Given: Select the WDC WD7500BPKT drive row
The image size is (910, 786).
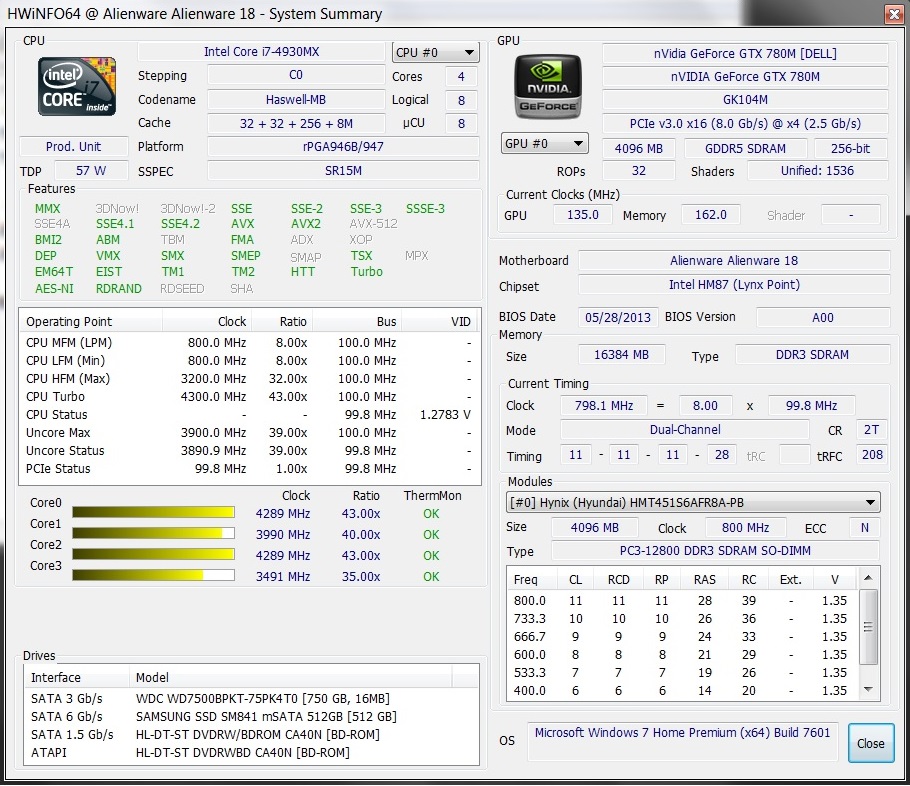Looking at the screenshot, I should click(x=252, y=698).
